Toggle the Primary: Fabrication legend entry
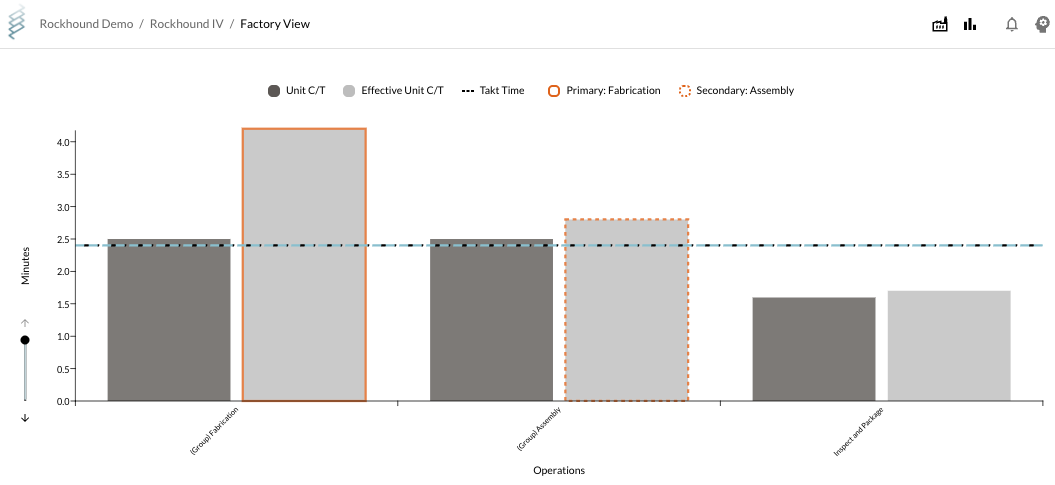This screenshot has width=1055, height=485. click(x=604, y=91)
